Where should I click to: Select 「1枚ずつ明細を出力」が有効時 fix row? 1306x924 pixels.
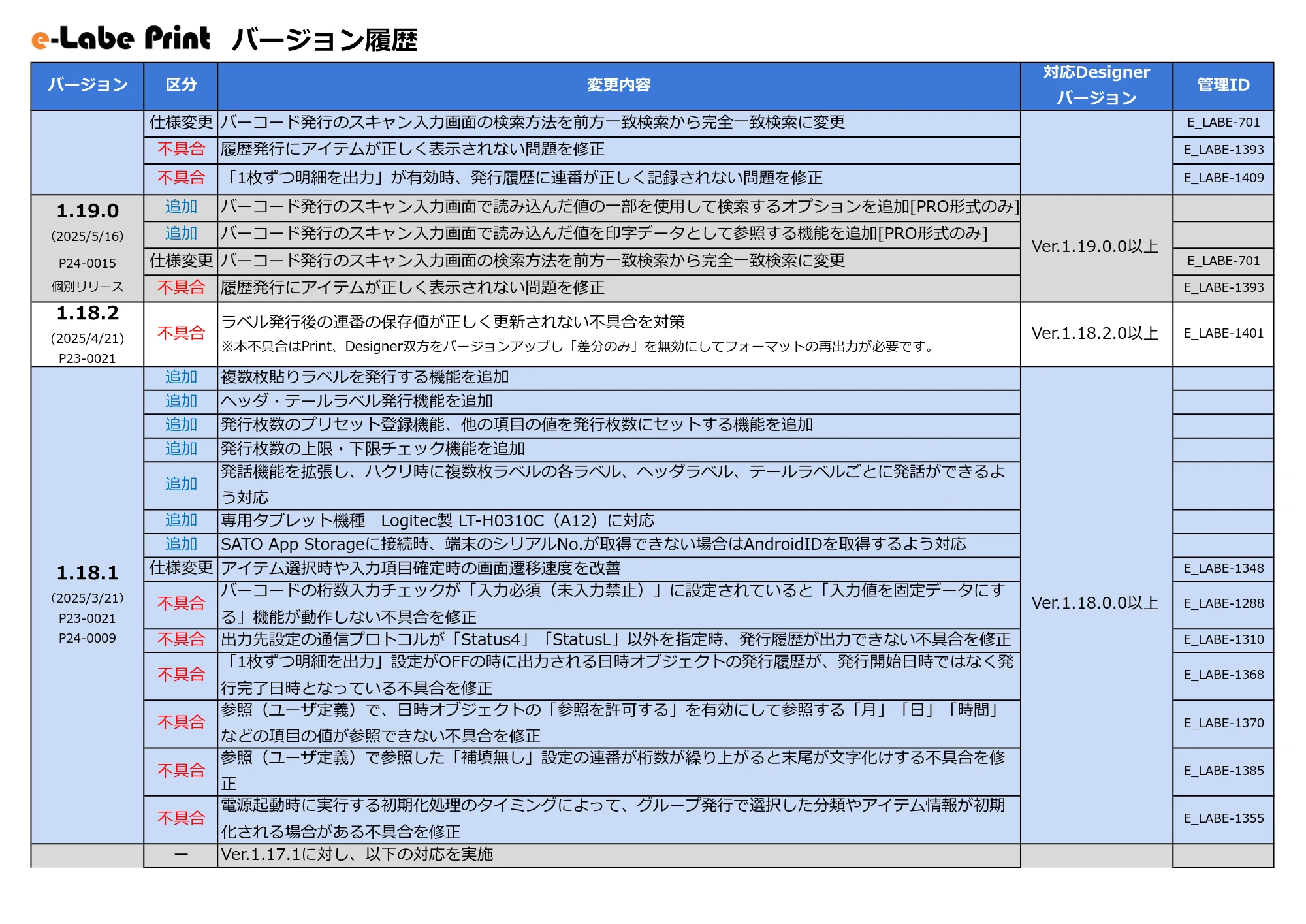click(x=618, y=178)
